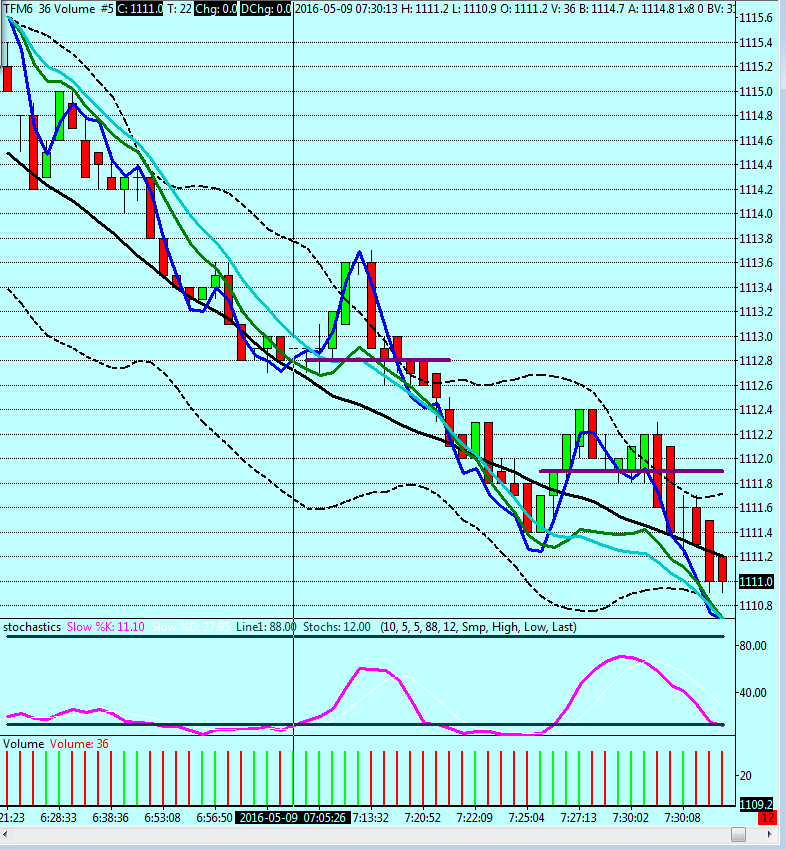
Task: Click the 'Volume' study name label
Action: point(23,744)
